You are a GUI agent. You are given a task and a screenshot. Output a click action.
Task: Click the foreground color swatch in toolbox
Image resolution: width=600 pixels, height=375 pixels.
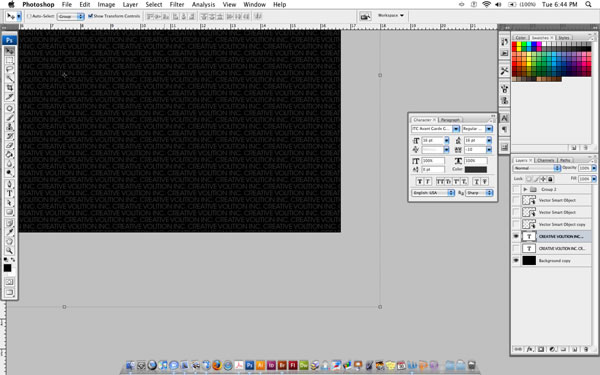[x=7, y=268]
